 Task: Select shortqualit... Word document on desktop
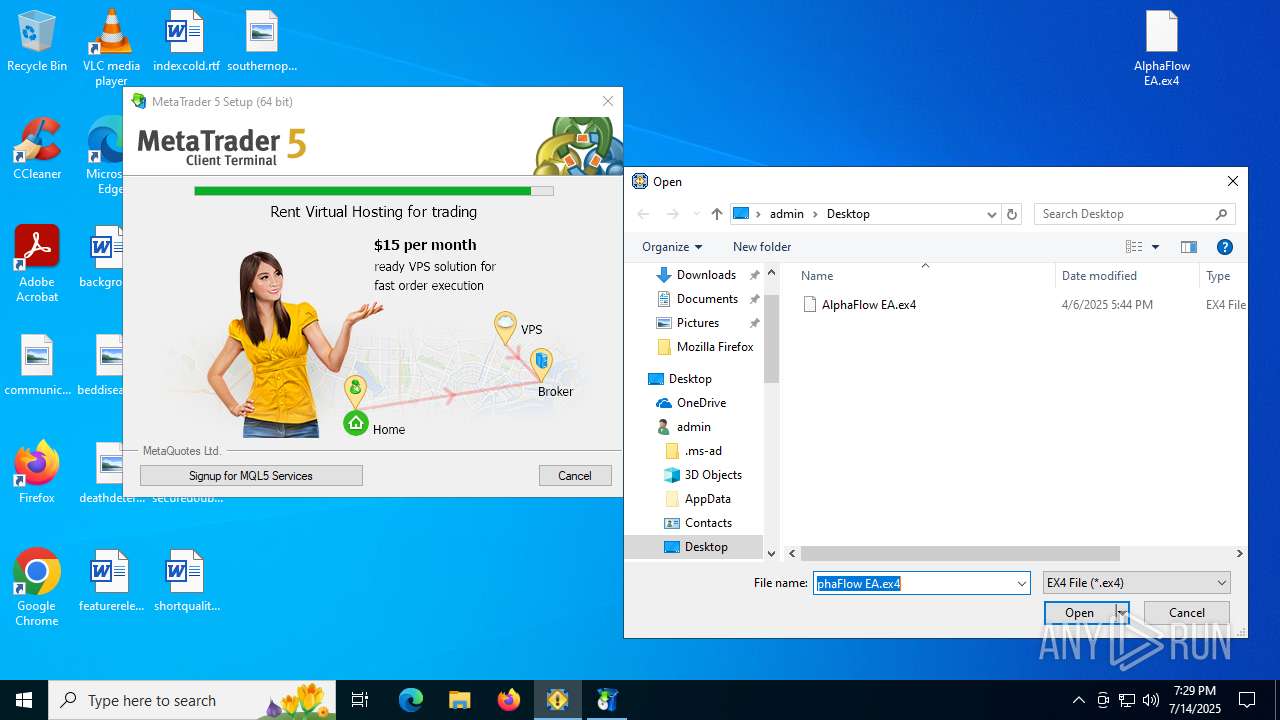click(186, 581)
